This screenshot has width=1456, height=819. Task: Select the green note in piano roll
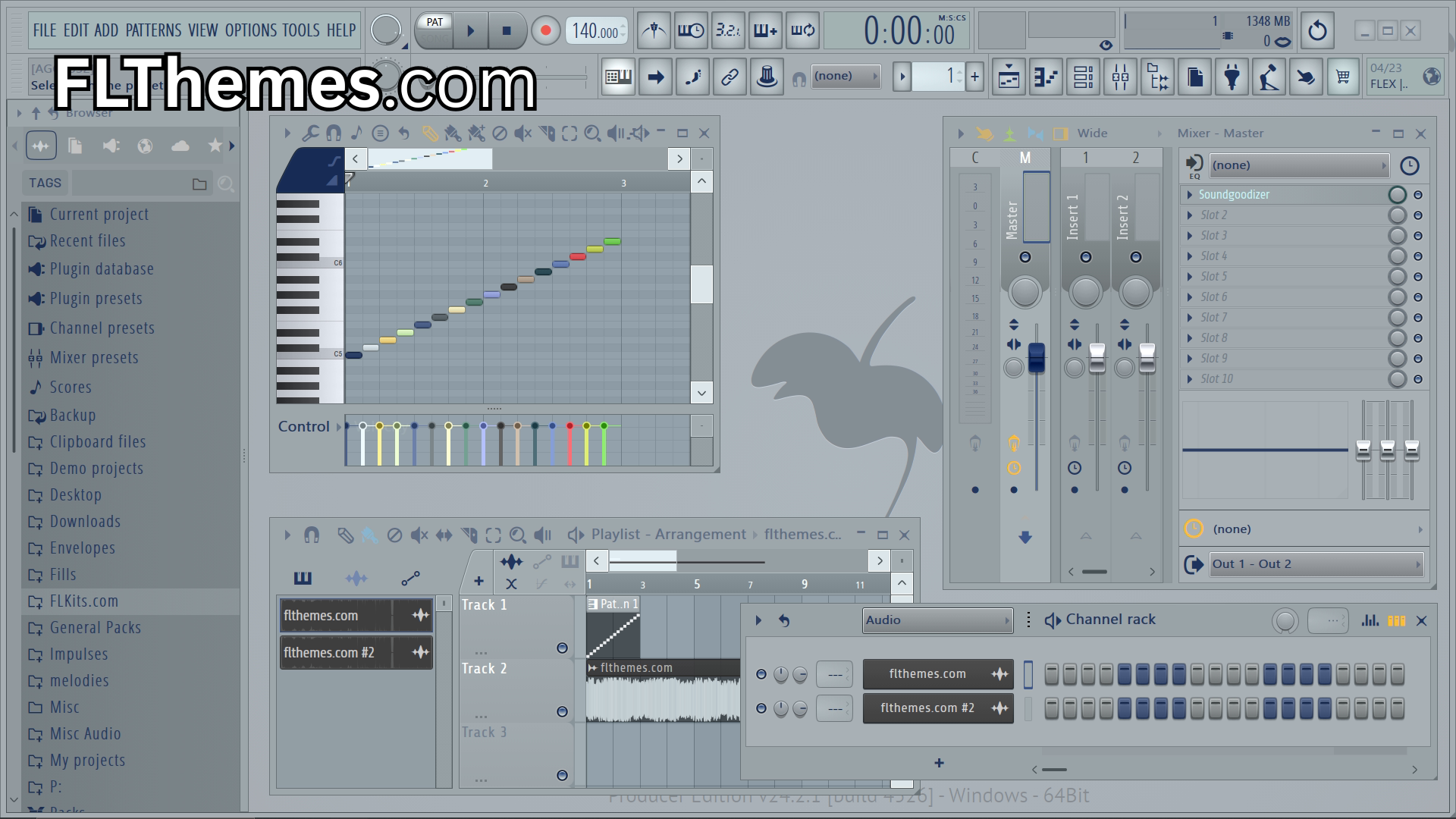[612, 242]
